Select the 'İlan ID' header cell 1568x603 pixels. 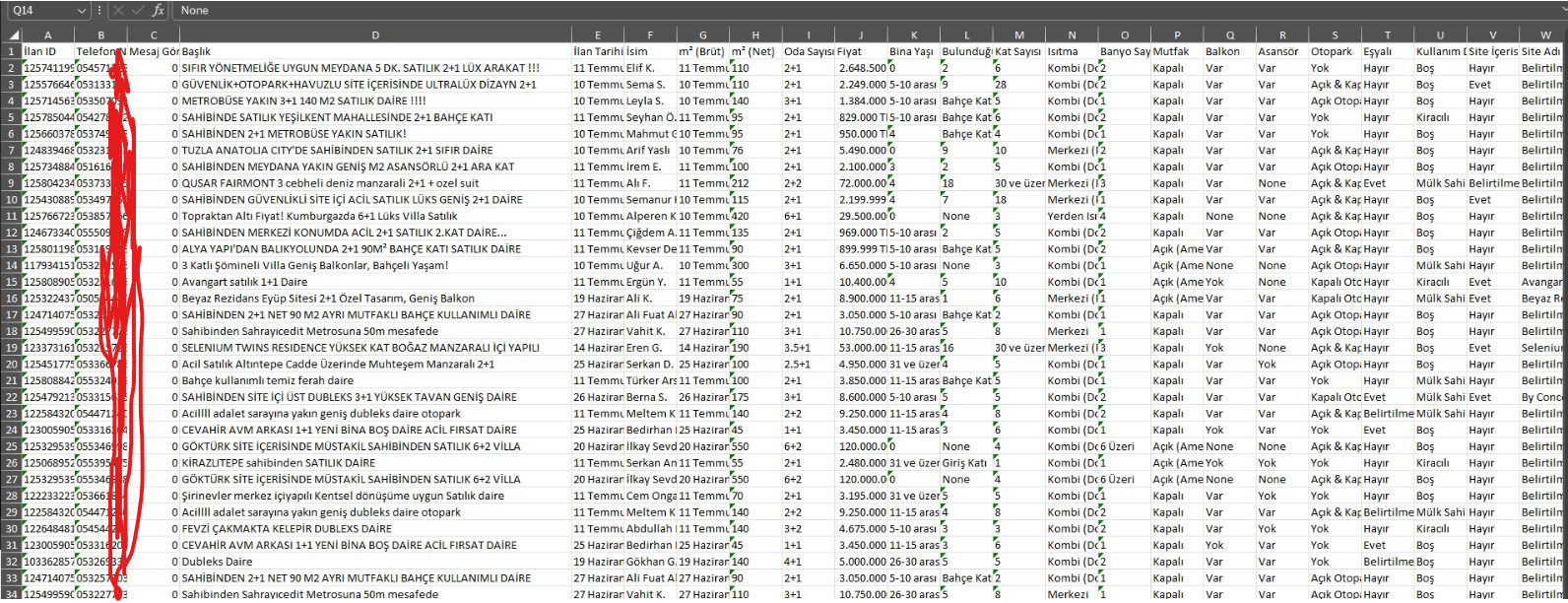49,51
